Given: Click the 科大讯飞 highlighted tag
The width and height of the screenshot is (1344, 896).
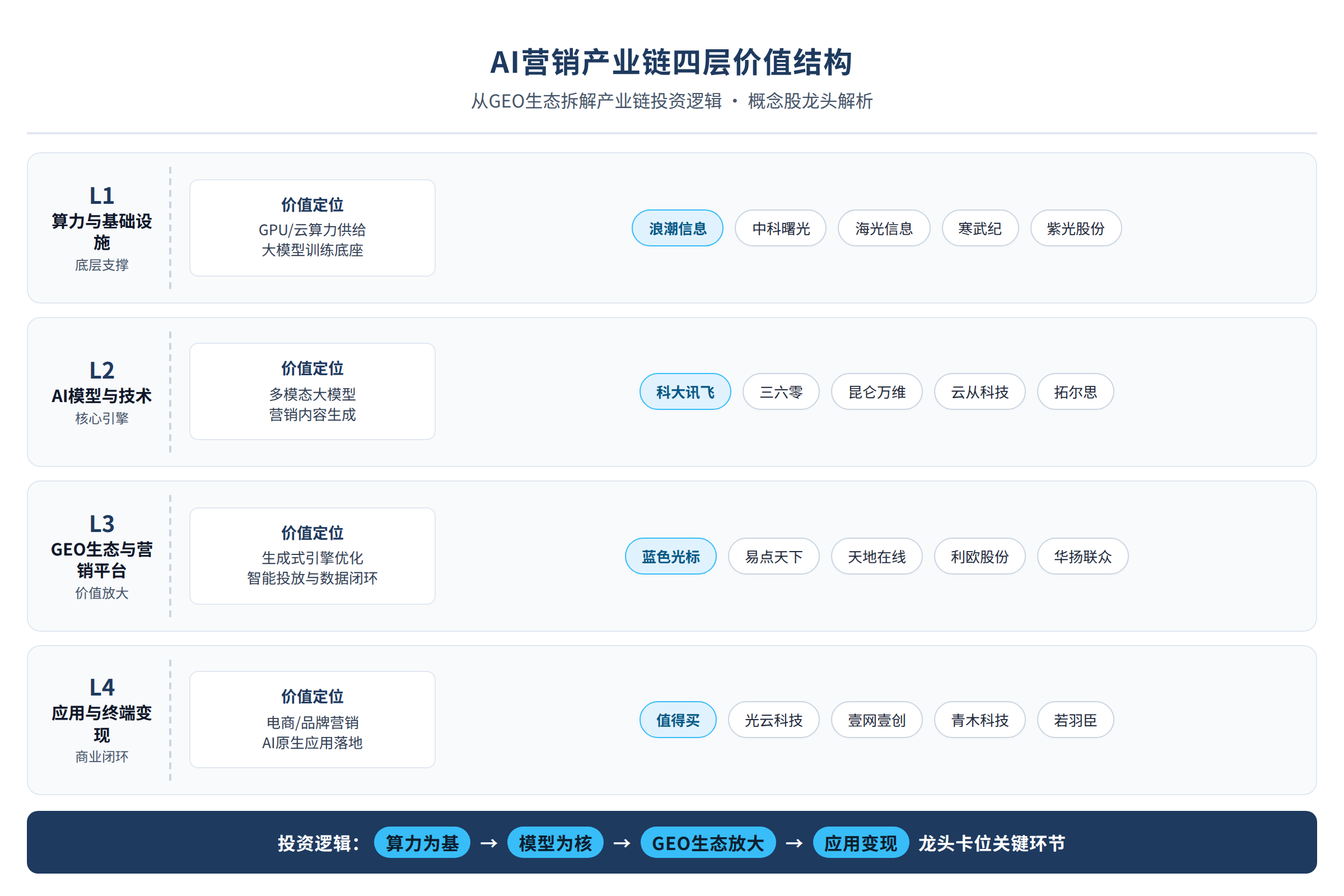Looking at the screenshot, I should point(685,391).
